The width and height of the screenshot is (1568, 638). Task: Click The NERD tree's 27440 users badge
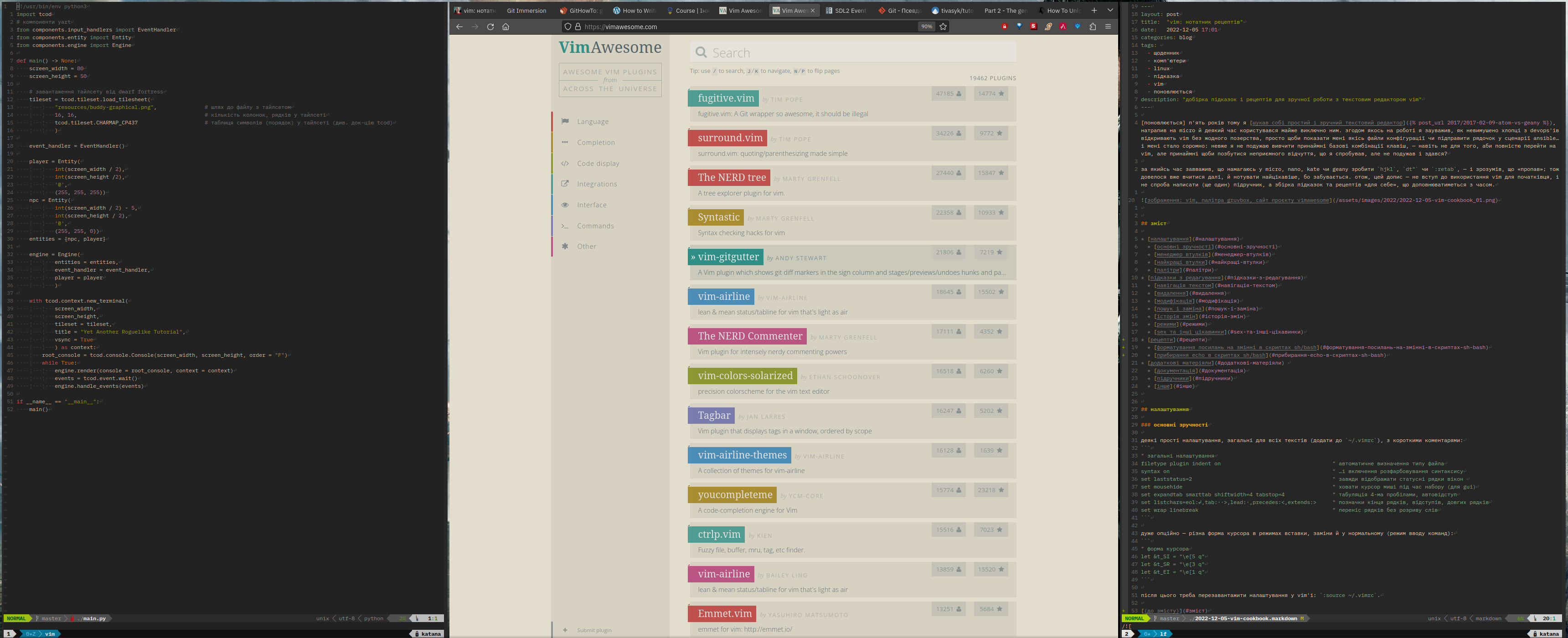pos(949,173)
